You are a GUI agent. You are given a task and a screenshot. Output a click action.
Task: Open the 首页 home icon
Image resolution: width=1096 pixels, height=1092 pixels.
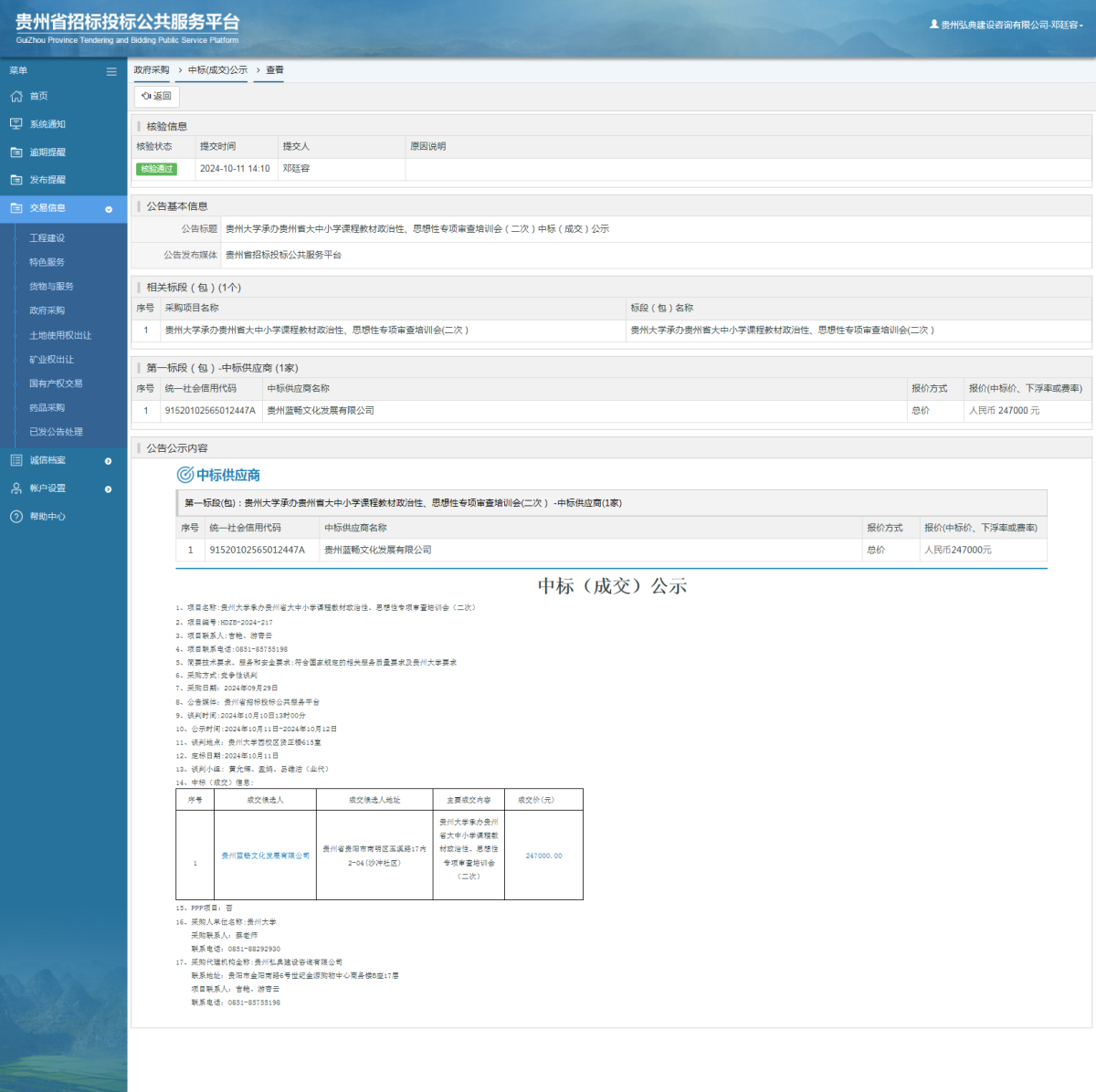click(x=16, y=96)
